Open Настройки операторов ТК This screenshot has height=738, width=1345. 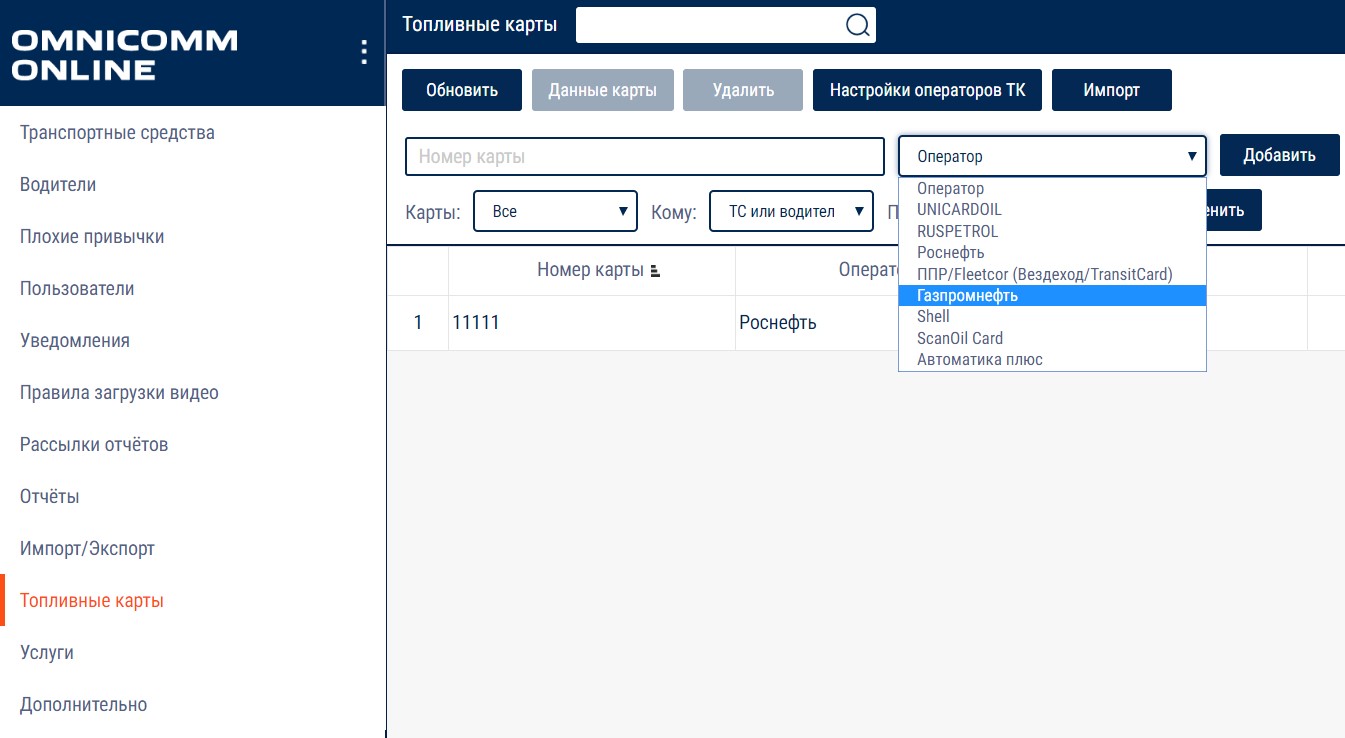pos(927,90)
